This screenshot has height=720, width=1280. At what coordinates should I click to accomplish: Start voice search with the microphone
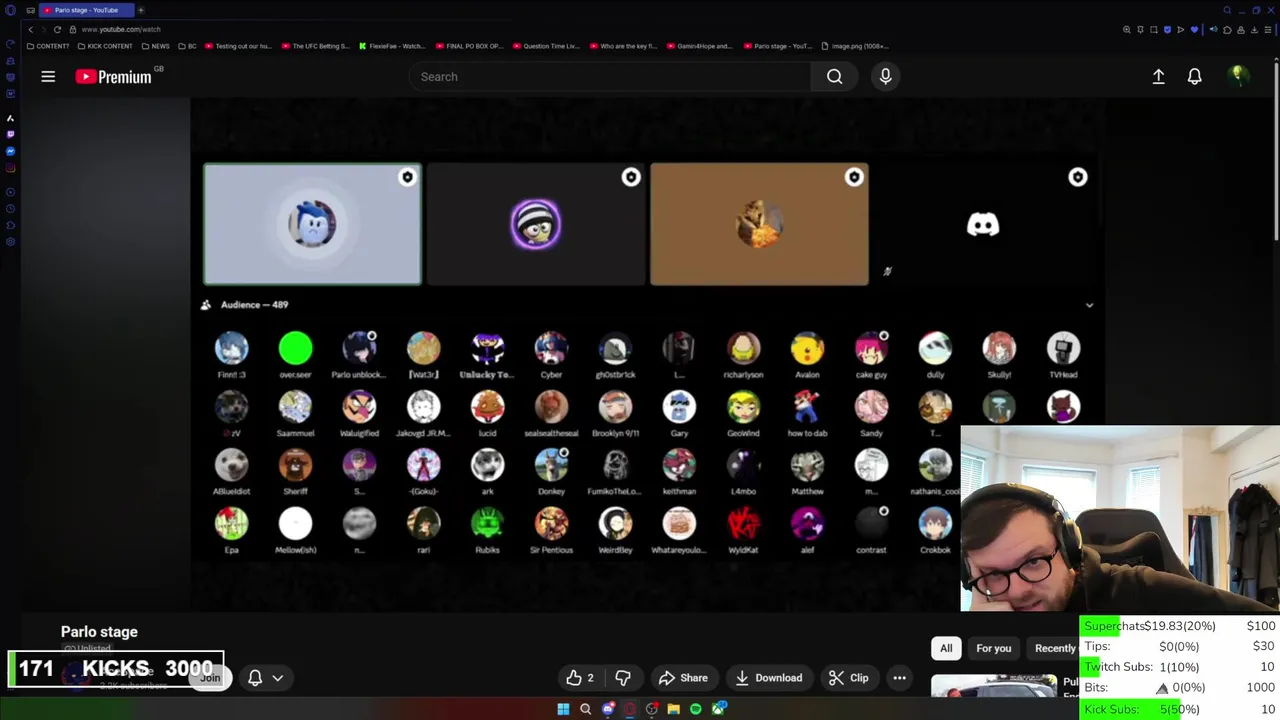pos(885,77)
